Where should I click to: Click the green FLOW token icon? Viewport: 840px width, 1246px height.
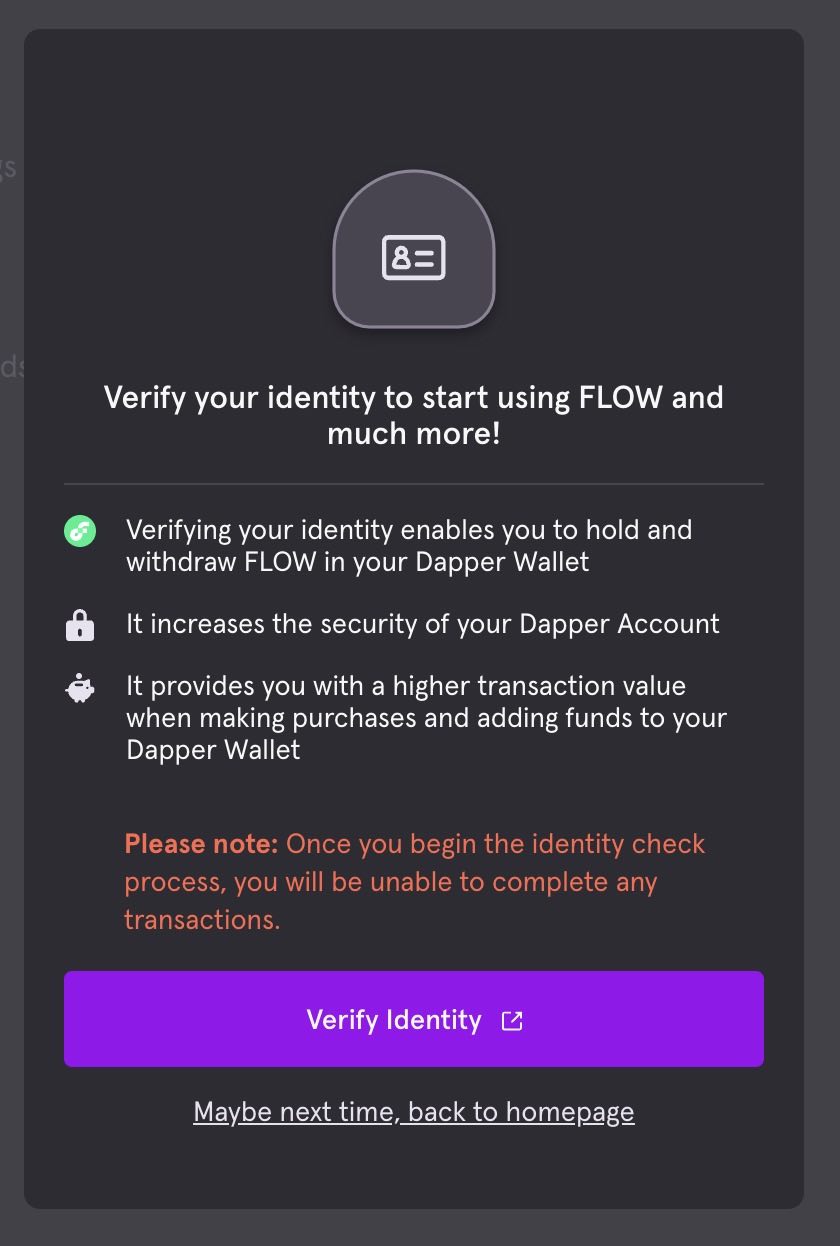pyautogui.click(x=80, y=531)
